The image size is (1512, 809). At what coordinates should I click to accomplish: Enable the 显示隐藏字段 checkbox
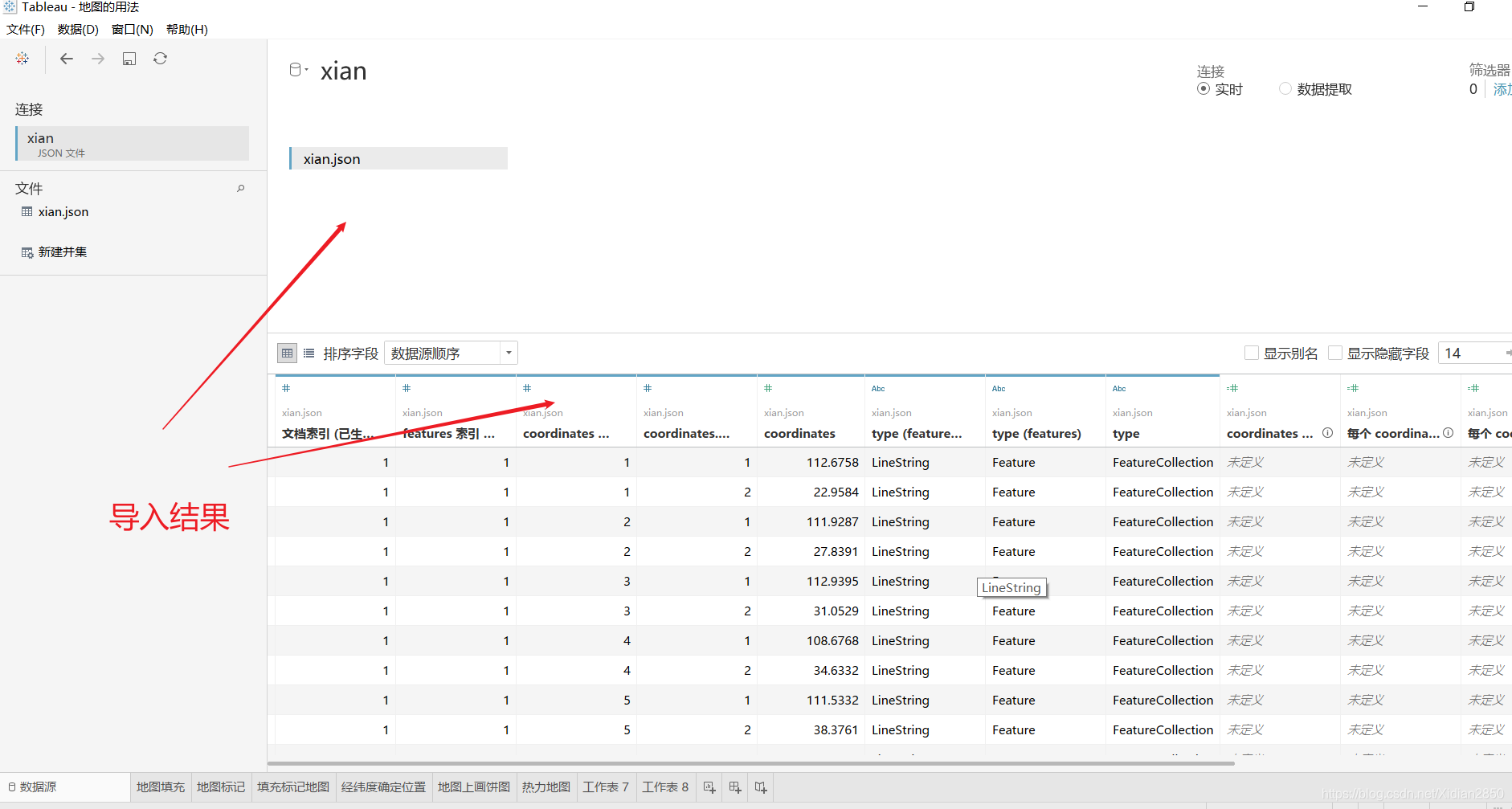(x=1335, y=353)
